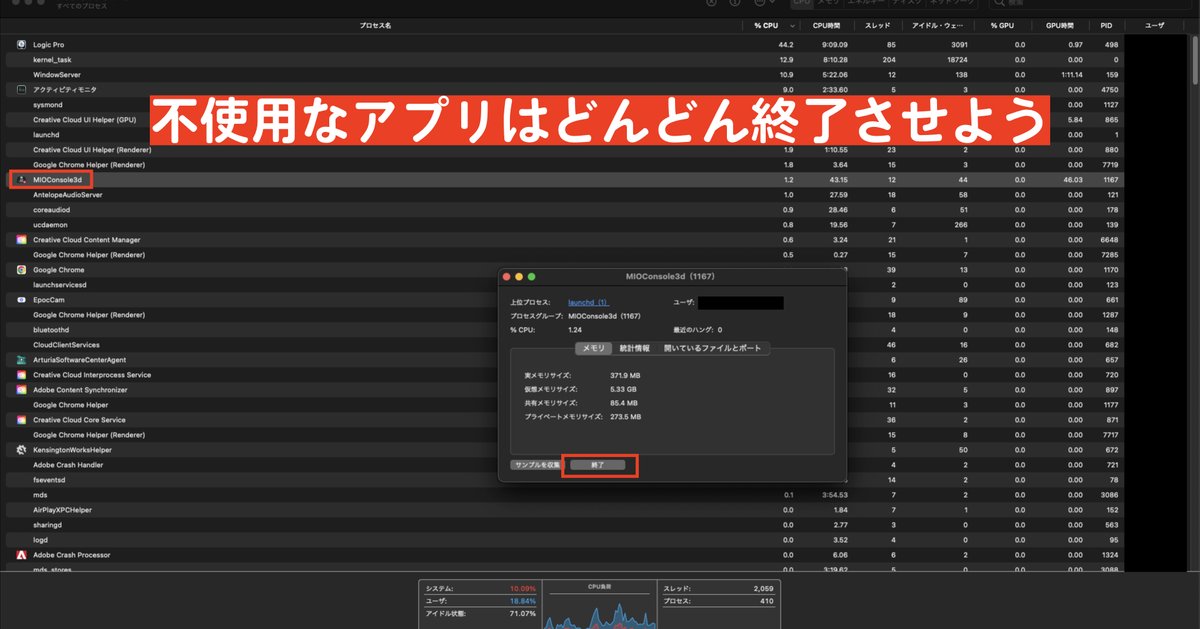
Task: Switch to 統計情報 tab in dialog
Action: click(x=634, y=348)
